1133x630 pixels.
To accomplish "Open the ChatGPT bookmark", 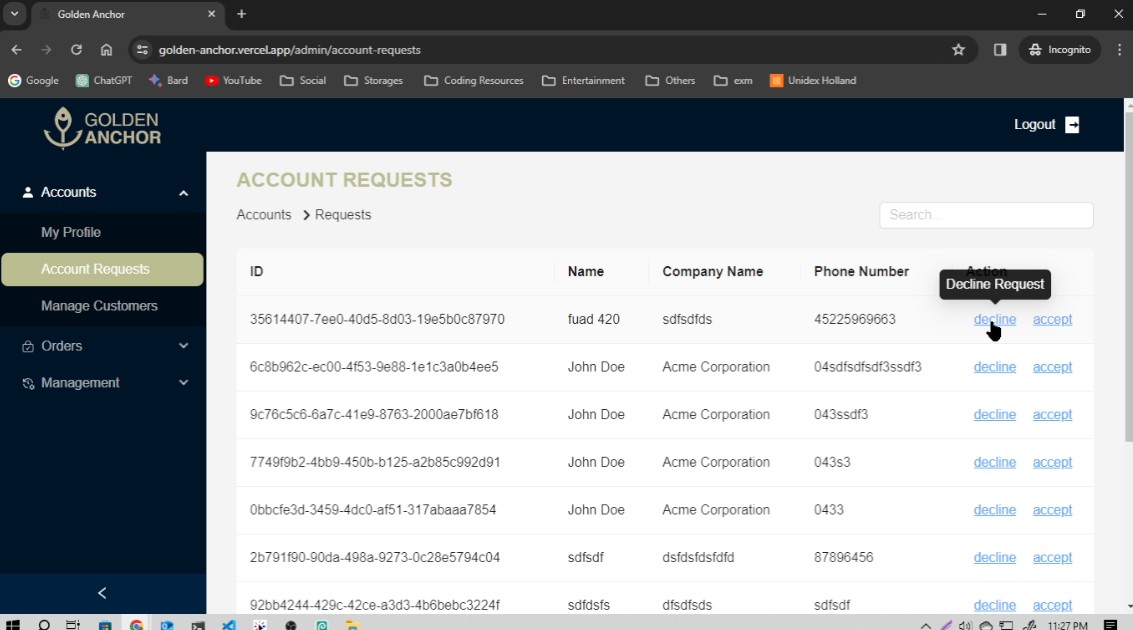I will click(x=104, y=80).
